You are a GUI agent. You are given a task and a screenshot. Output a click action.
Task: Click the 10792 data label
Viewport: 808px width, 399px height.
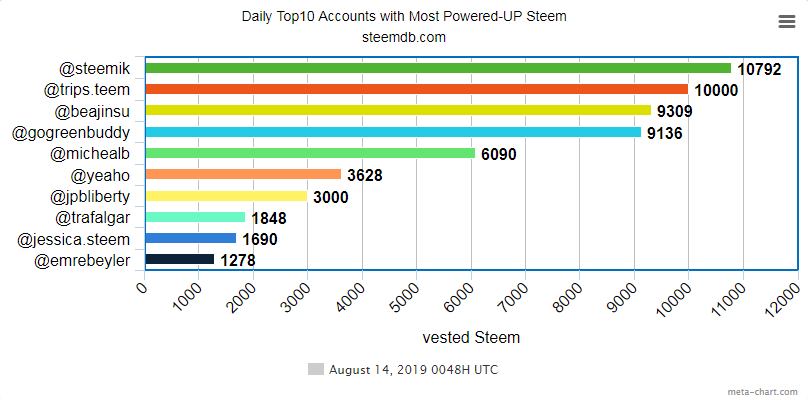[x=760, y=69]
